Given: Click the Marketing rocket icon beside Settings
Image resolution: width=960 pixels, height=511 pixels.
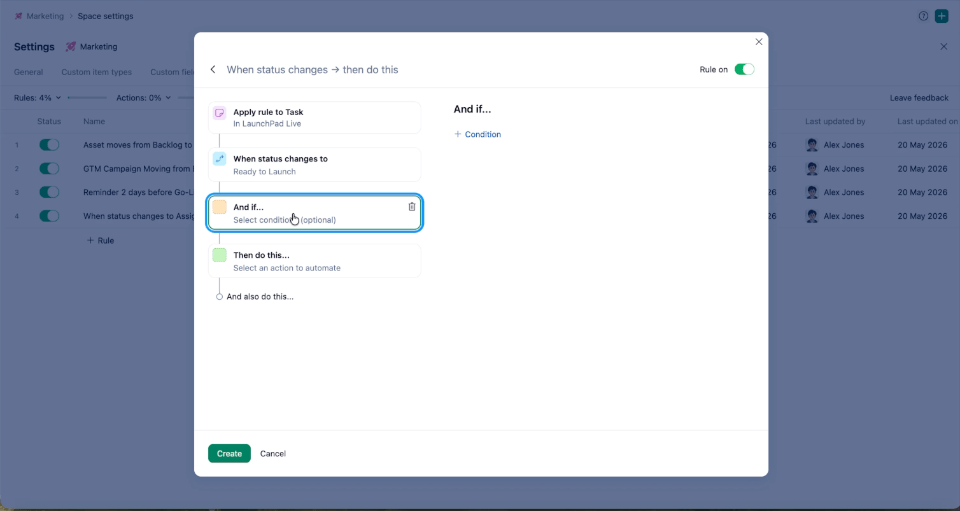Looking at the screenshot, I should point(70,47).
